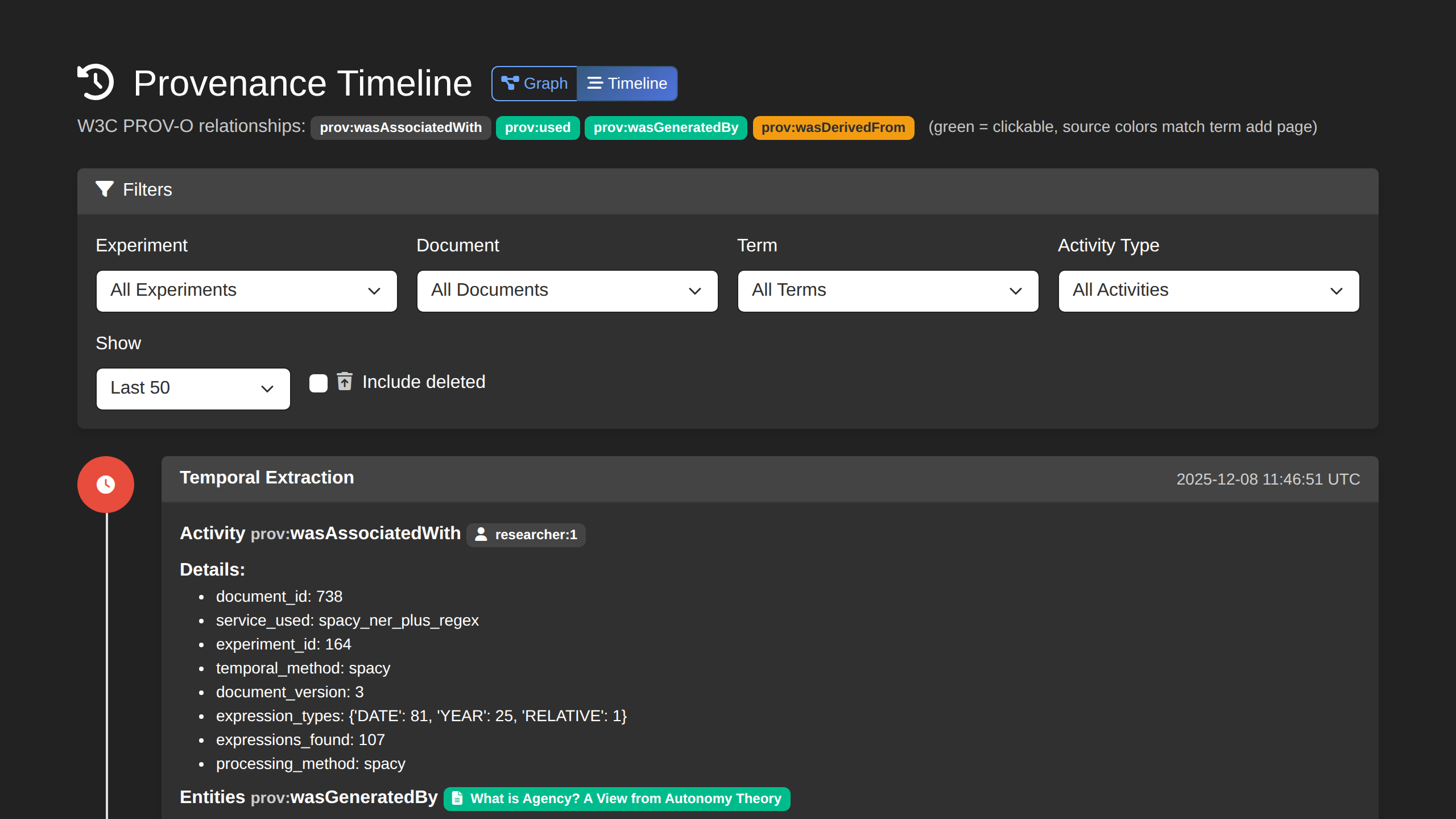The height and width of the screenshot is (819, 1456).
Task: Click the node graph icon inside the Graph button
Action: (x=510, y=82)
